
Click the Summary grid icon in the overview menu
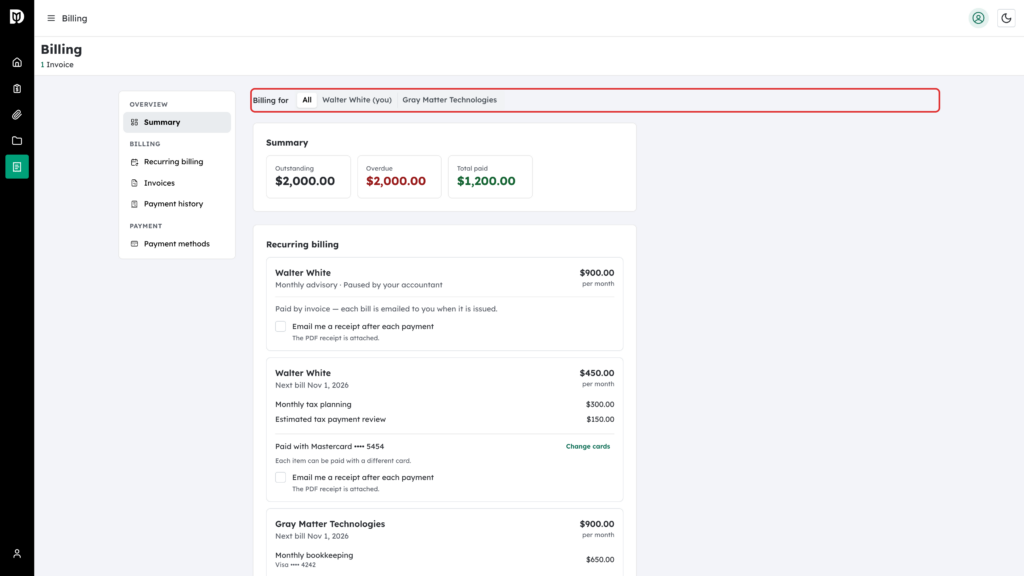135,122
